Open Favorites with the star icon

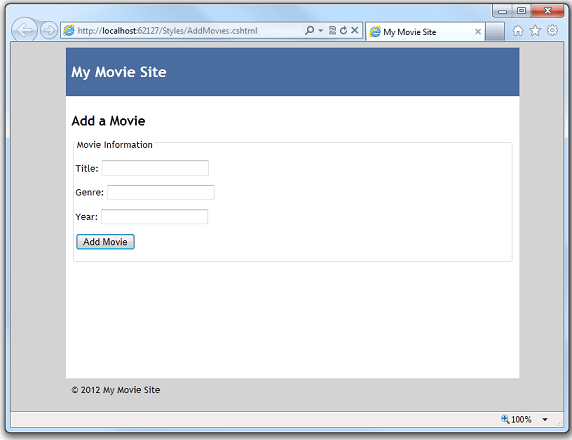pyautogui.click(x=535, y=31)
